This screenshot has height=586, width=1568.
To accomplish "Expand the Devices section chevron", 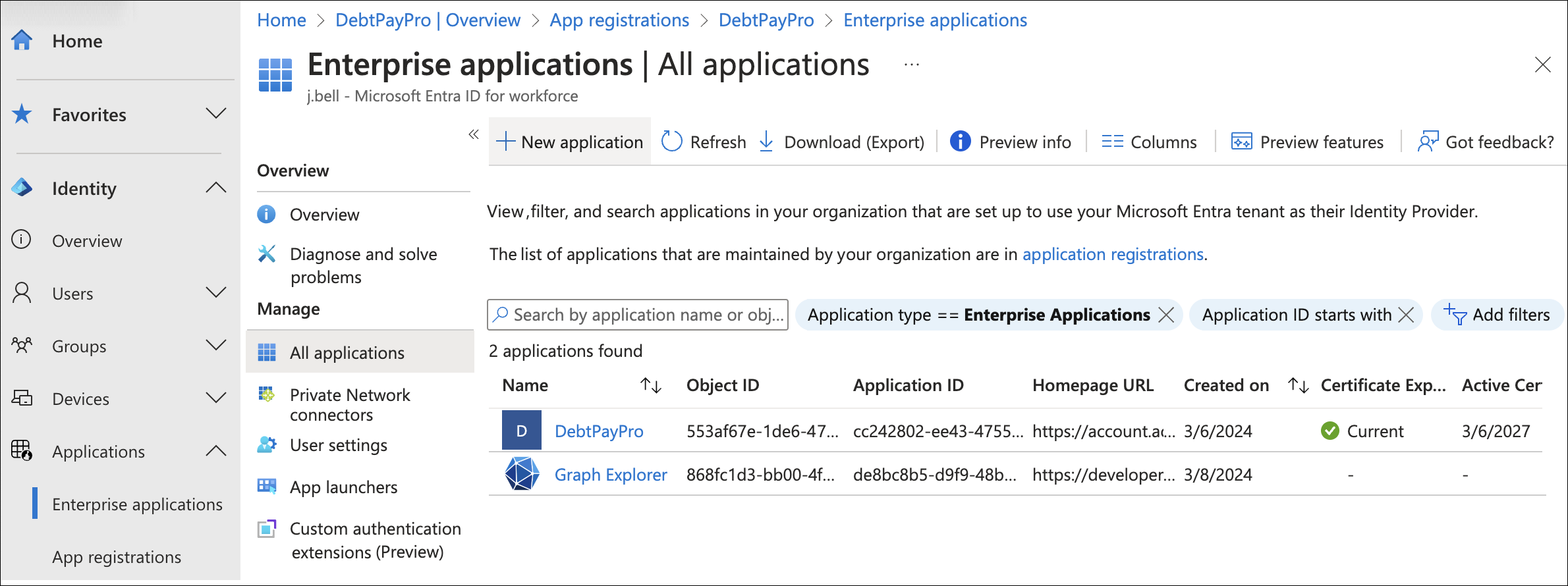I will (216, 397).
